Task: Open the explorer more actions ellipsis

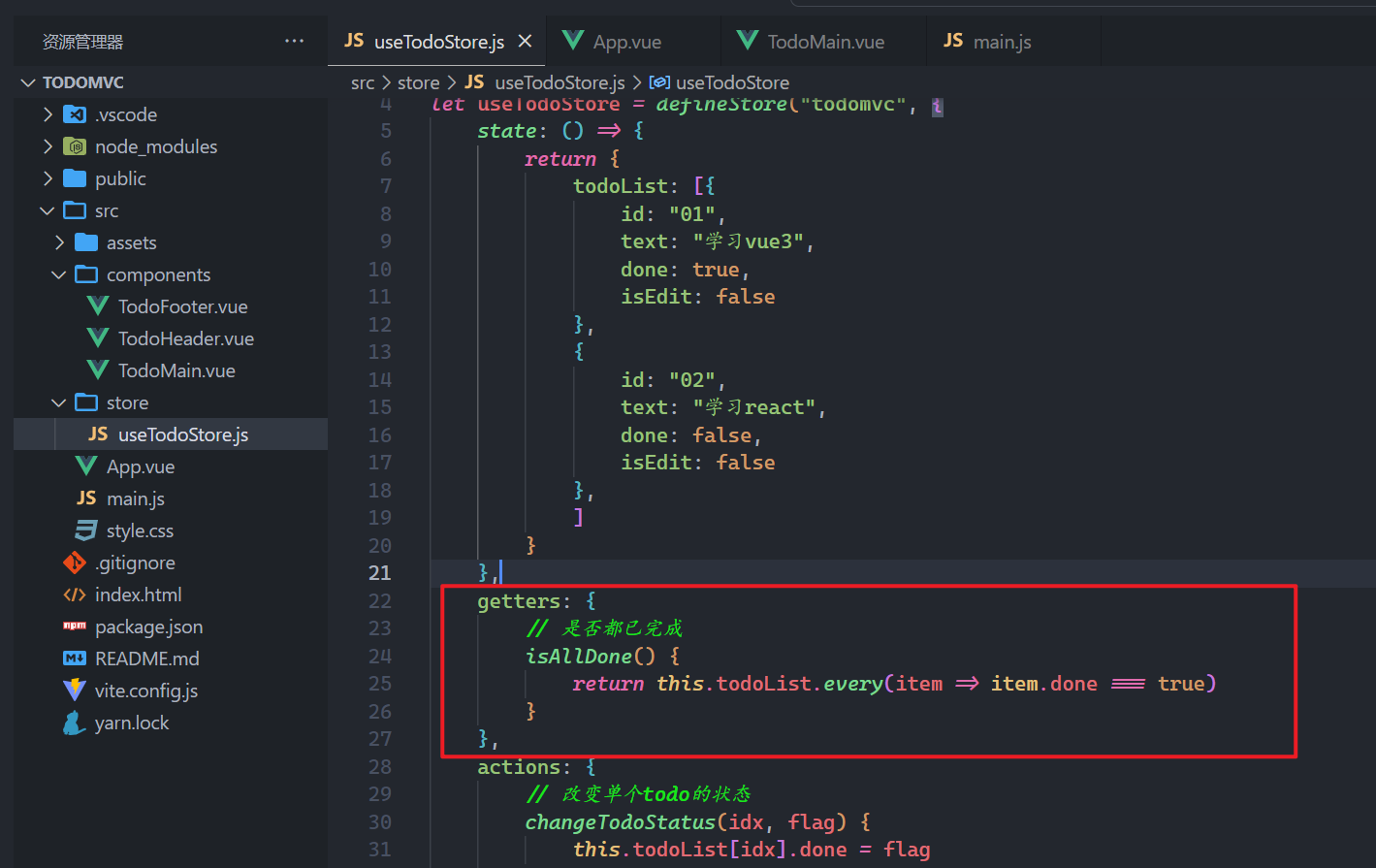Action: tap(294, 41)
